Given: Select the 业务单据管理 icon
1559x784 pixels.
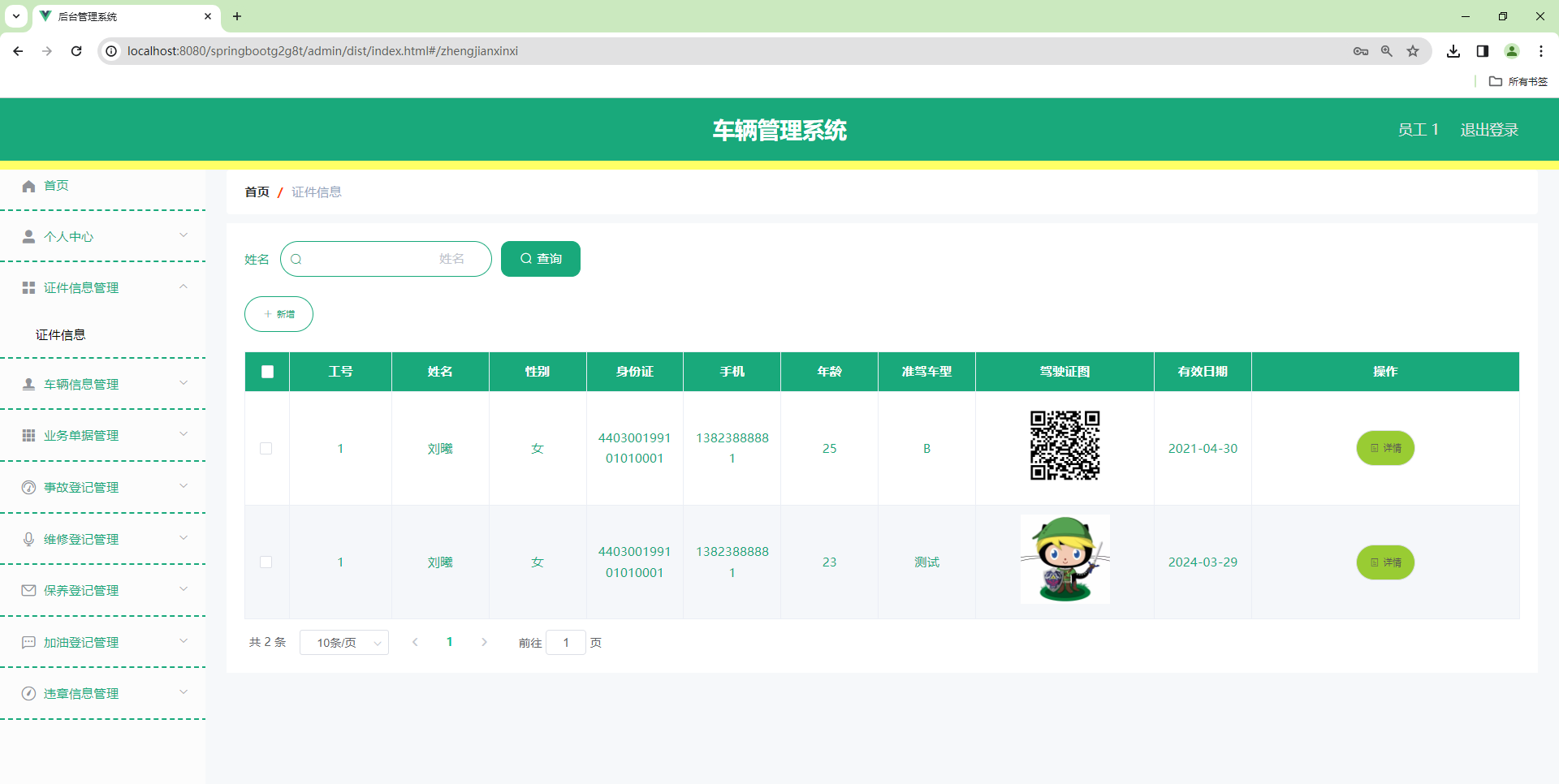Looking at the screenshot, I should (28, 435).
